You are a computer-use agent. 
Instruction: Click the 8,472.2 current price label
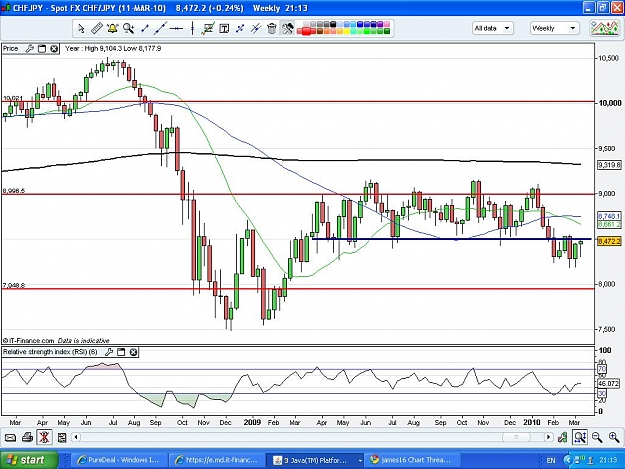point(609,241)
